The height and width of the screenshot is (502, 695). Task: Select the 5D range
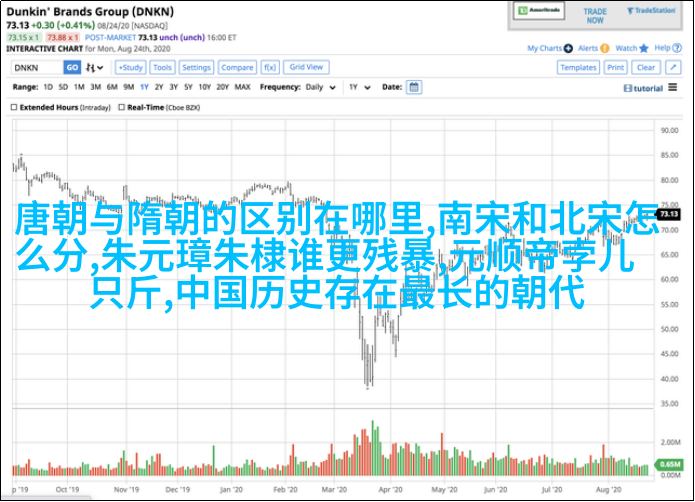coord(63,87)
